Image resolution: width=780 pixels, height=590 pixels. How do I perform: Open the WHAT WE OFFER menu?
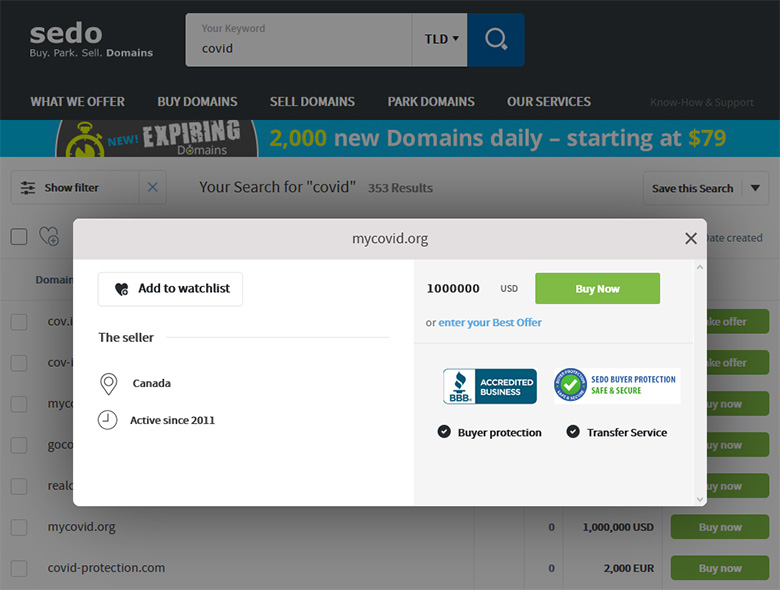78,101
